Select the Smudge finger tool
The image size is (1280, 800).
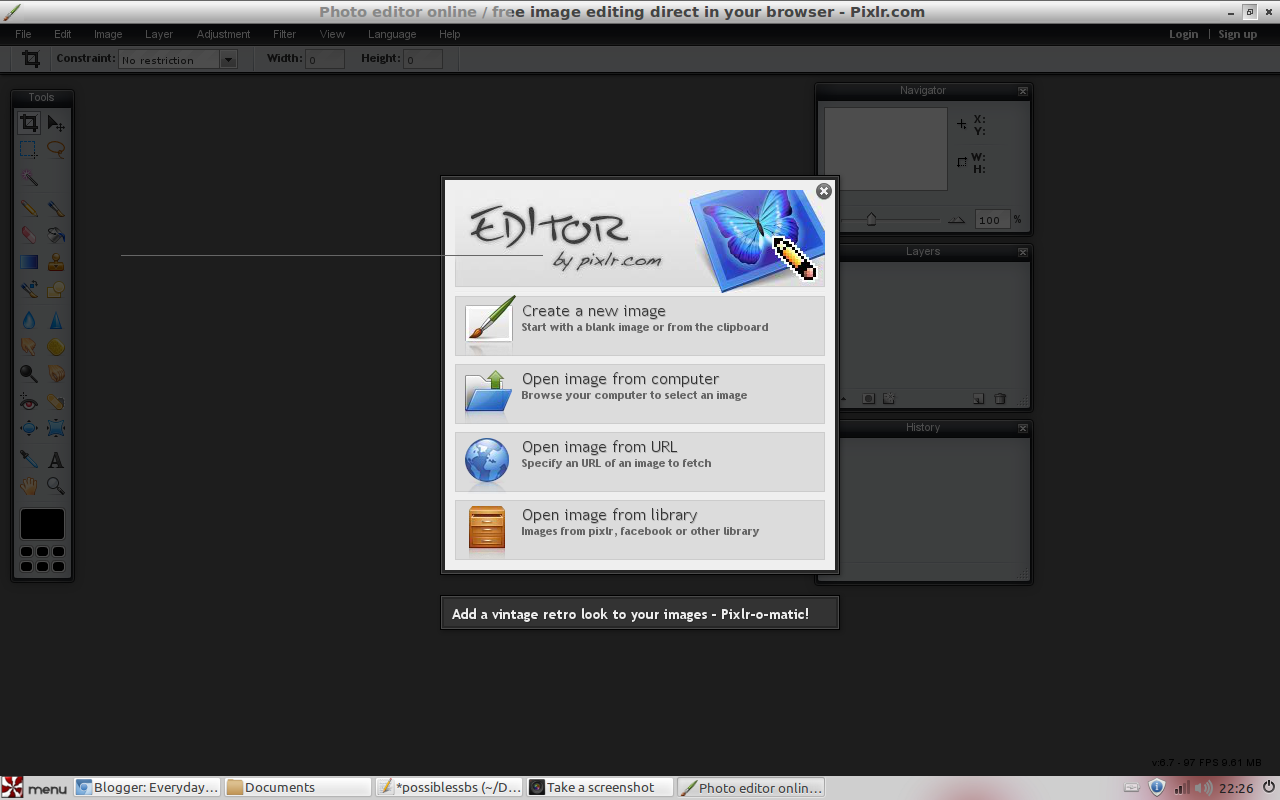point(29,347)
